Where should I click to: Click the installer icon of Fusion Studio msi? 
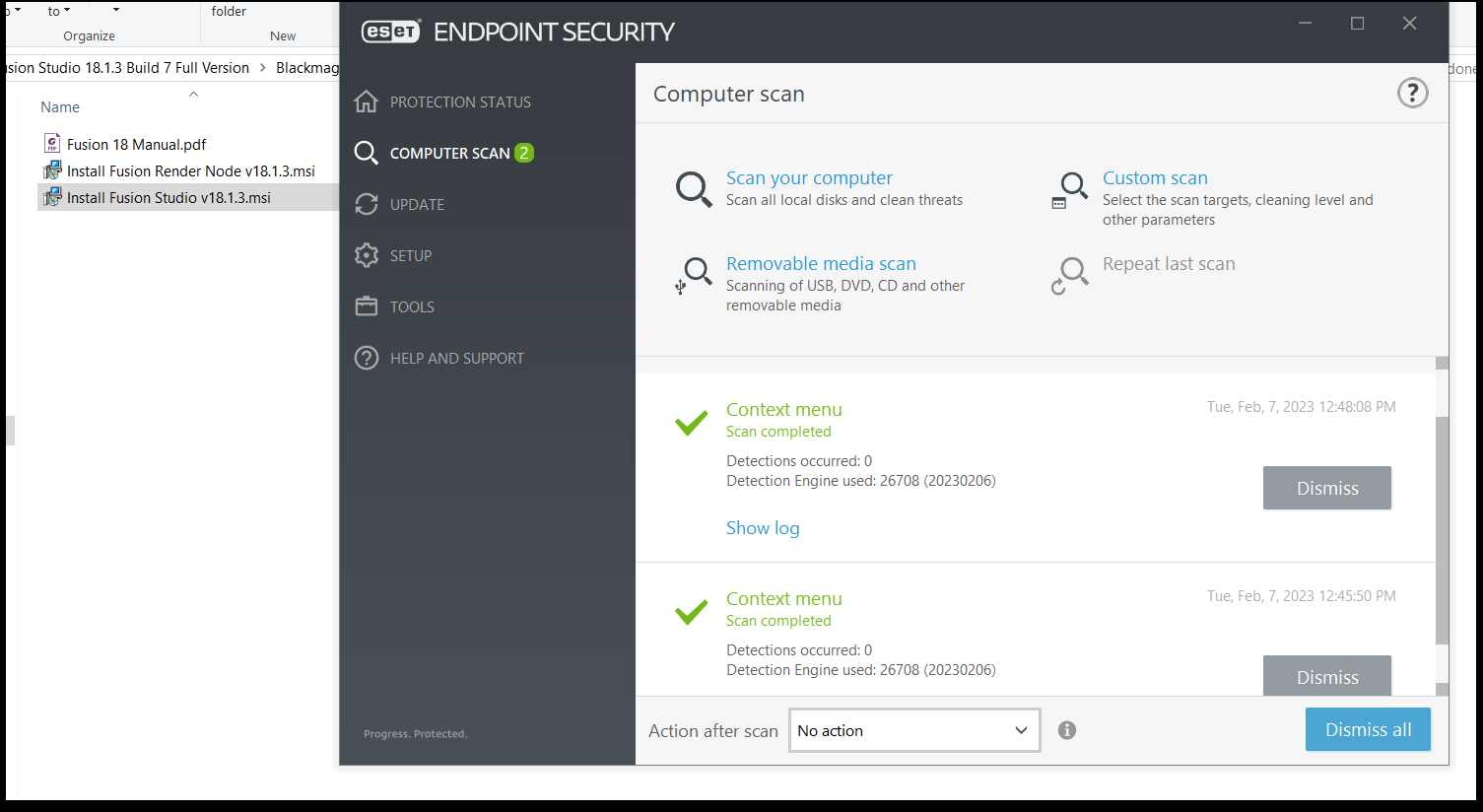point(52,197)
